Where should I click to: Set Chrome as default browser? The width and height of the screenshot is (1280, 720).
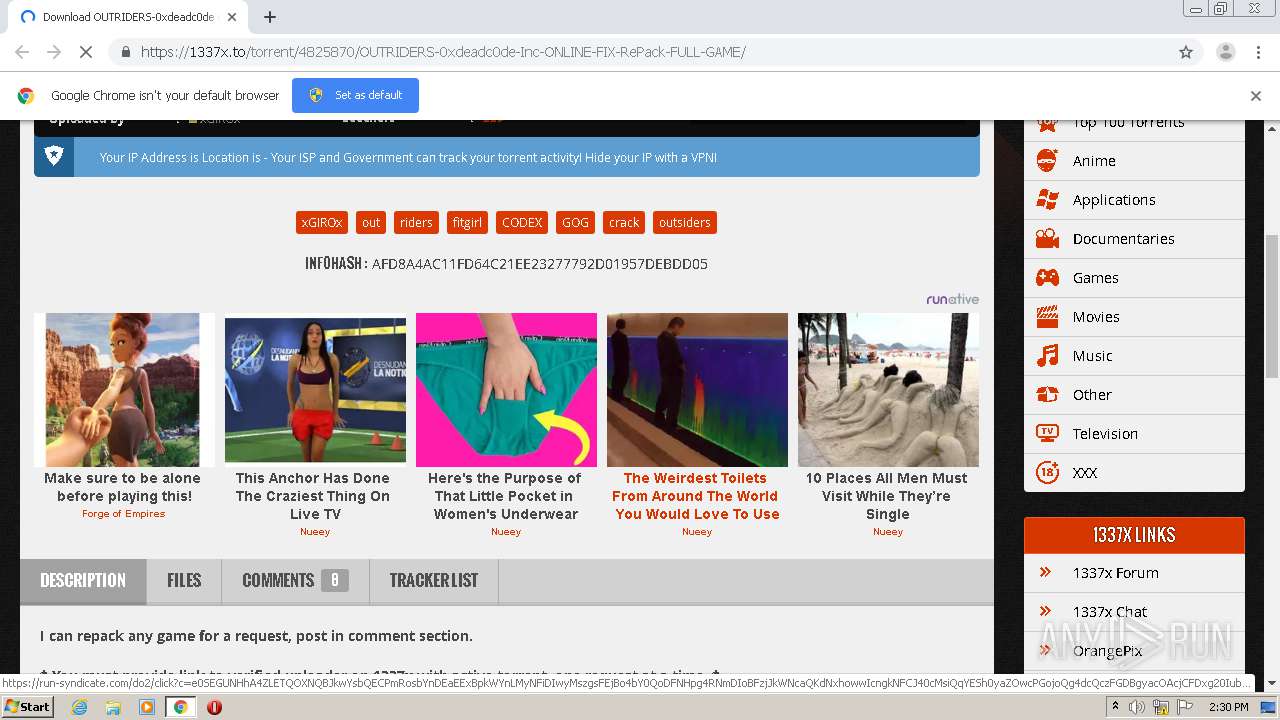[355, 95]
